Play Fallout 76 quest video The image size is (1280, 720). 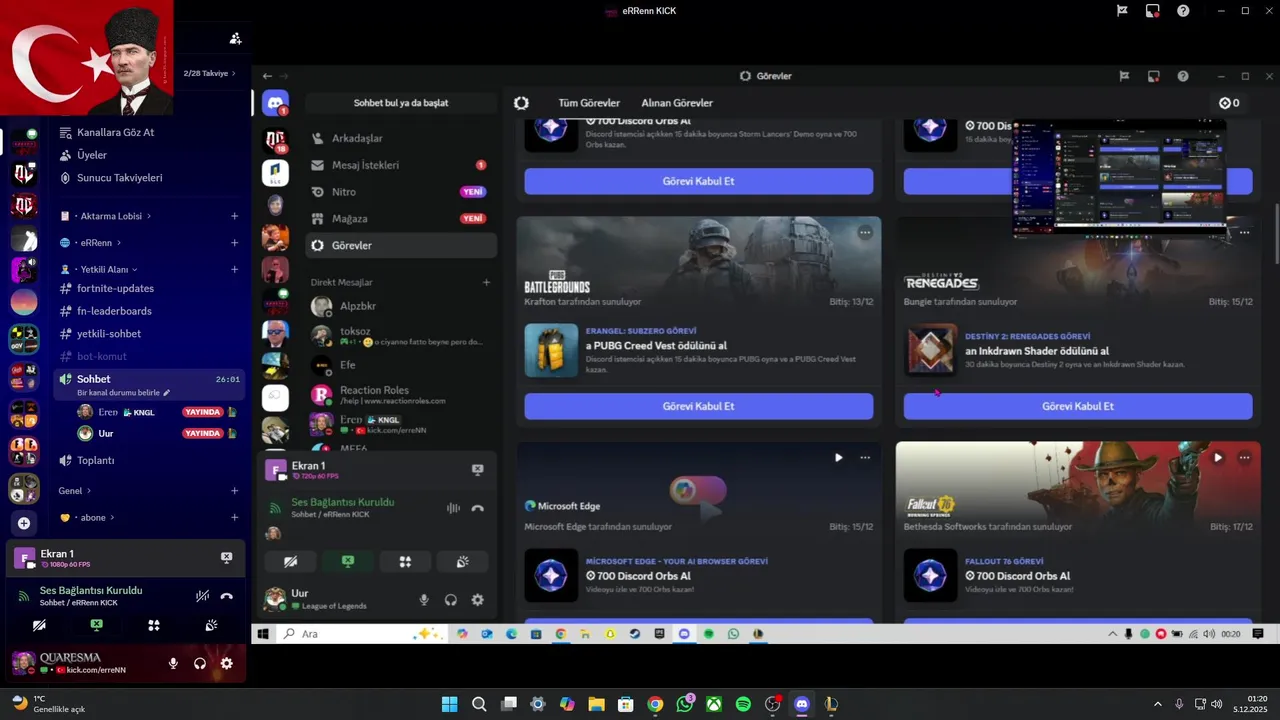tap(1217, 458)
